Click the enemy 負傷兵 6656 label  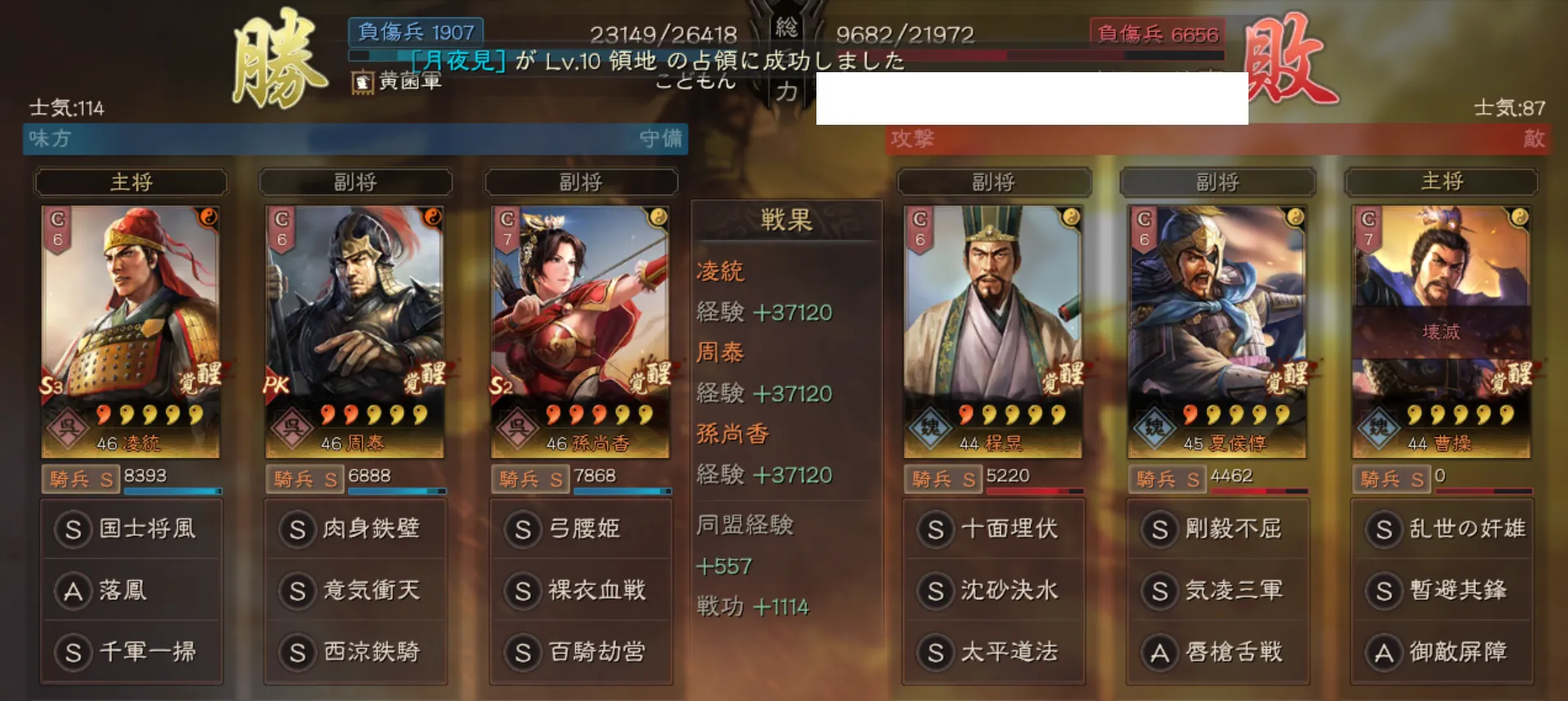tap(1157, 34)
